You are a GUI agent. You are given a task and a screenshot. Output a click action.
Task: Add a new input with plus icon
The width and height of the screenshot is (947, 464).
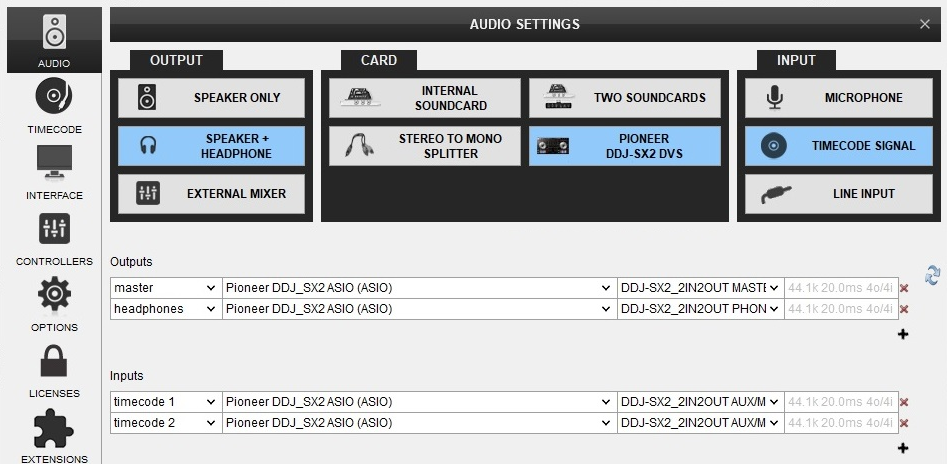pyautogui.click(x=903, y=448)
